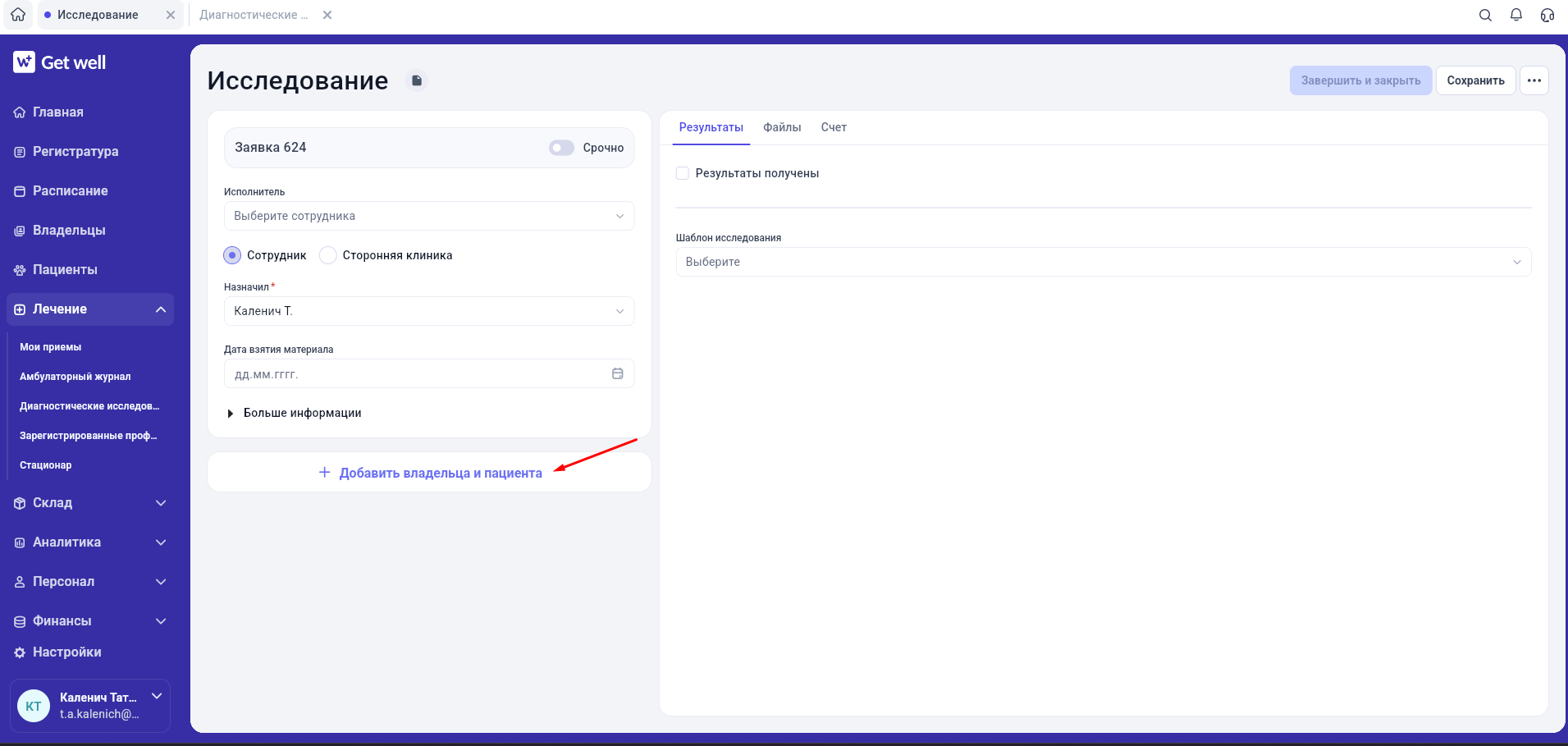Switch to the Счет tab

coord(834,127)
